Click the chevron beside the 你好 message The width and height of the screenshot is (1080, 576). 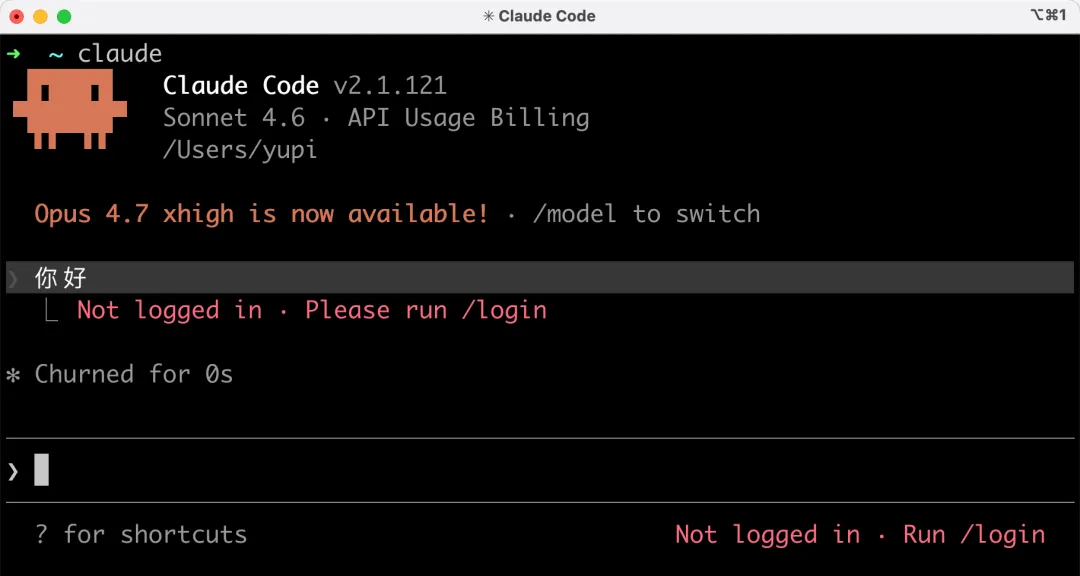coord(14,278)
